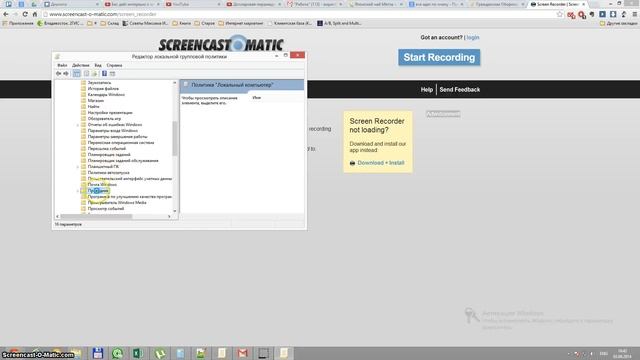The image size is (640, 360).
Task: Select the Планировщик заданий обслуживания folder
Action: [123, 161]
